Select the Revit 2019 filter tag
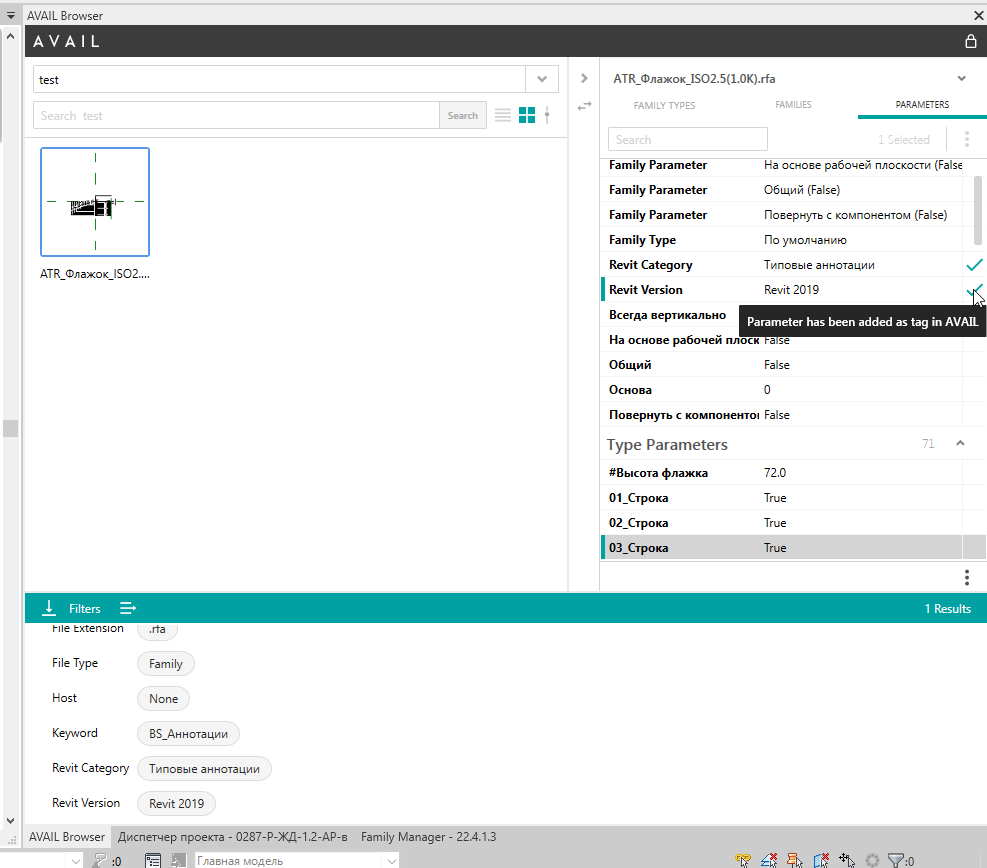Image resolution: width=987 pixels, height=868 pixels. tap(176, 803)
